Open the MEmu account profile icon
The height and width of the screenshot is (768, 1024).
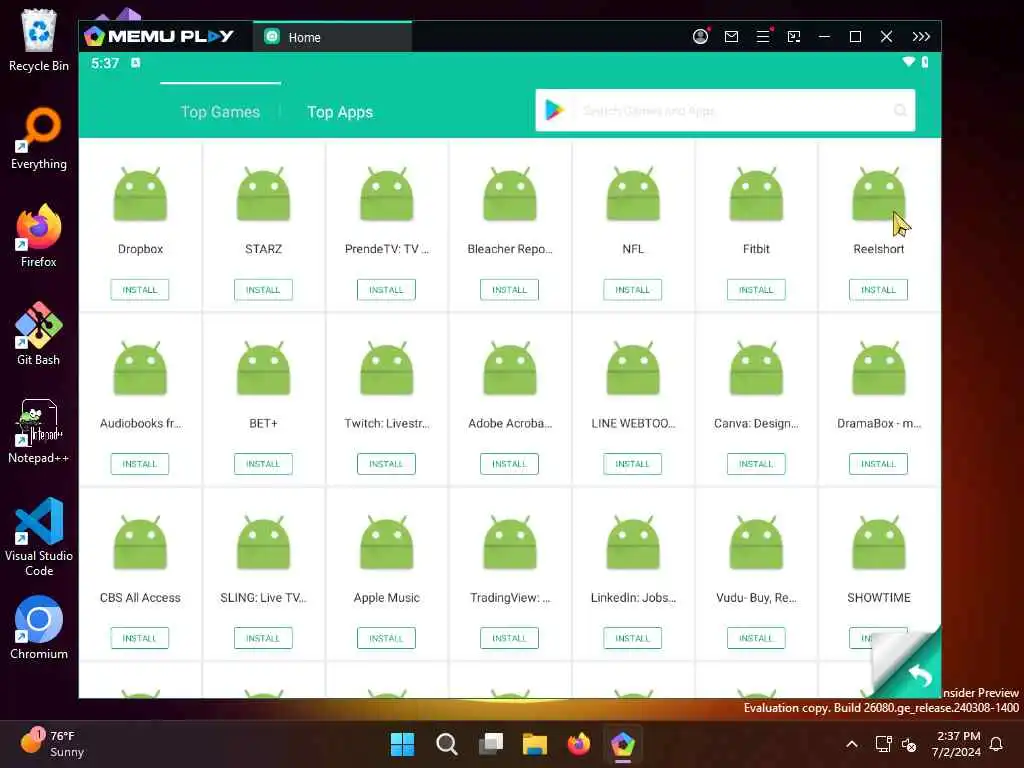[700, 37]
